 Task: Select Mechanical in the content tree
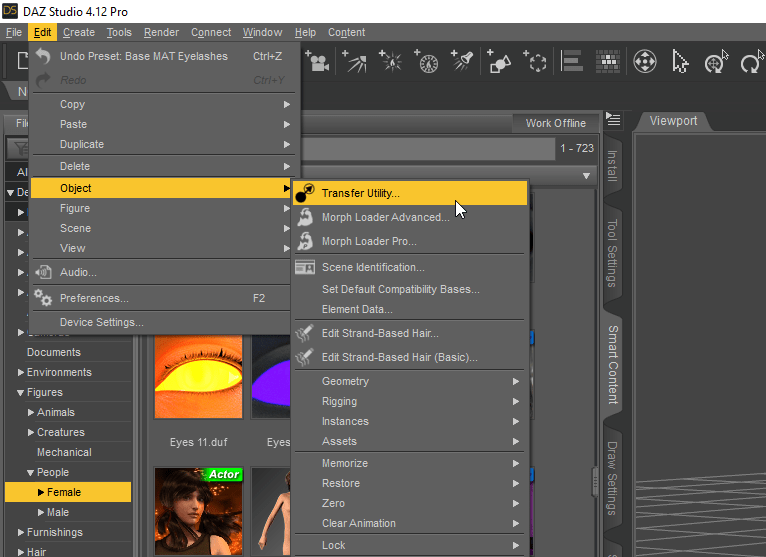pos(64,452)
